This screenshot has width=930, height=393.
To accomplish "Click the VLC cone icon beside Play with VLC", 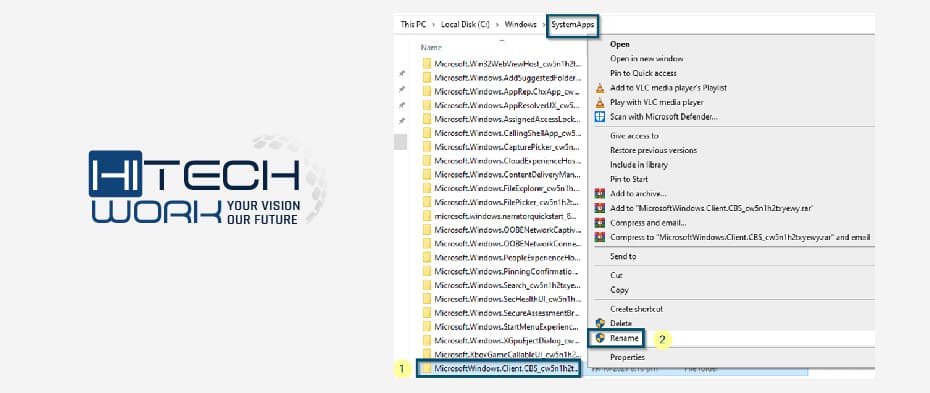I will (x=600, y=103).
